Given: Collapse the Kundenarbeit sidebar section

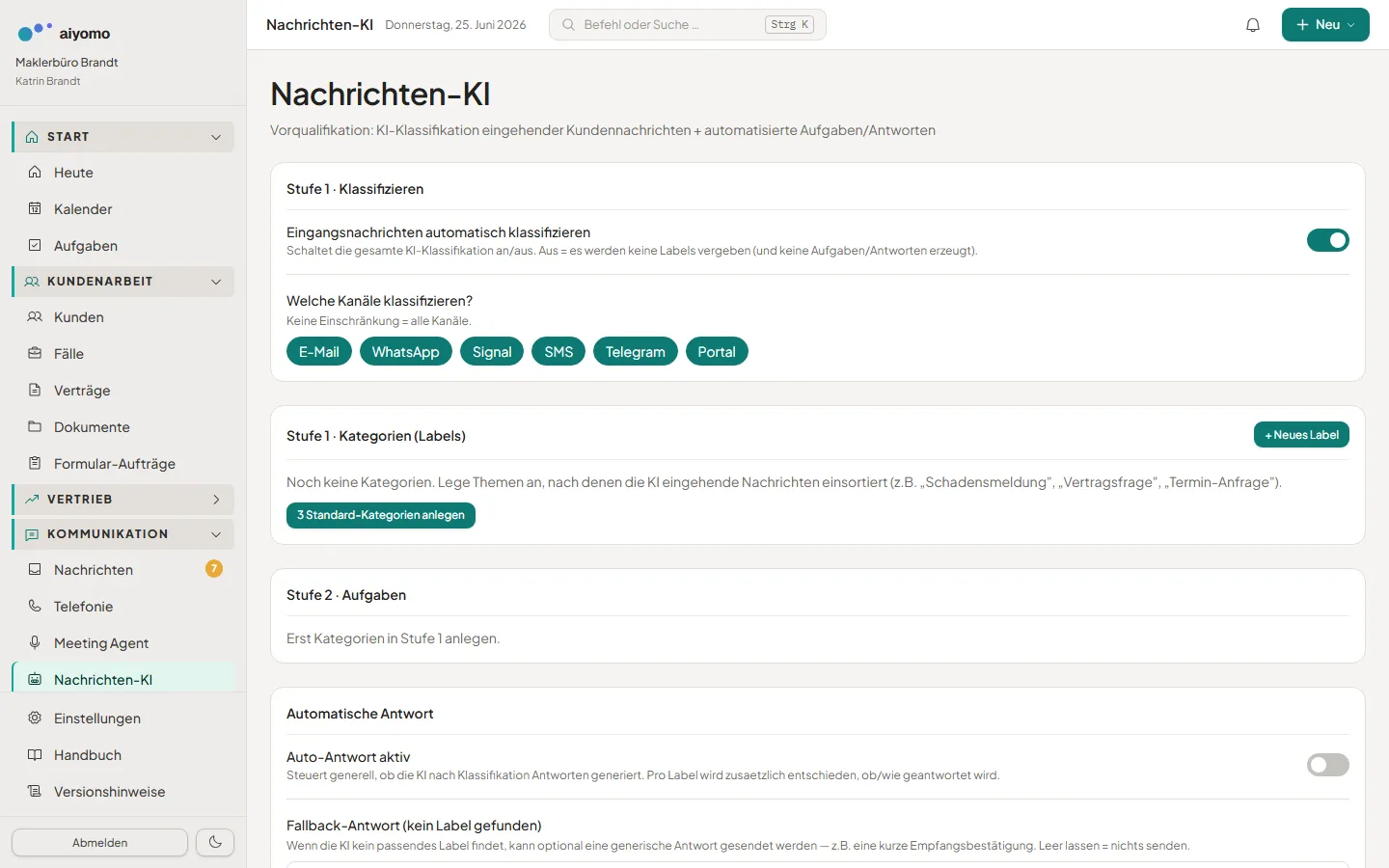Looking at the screenshot, I should click(x=123, y=282).
